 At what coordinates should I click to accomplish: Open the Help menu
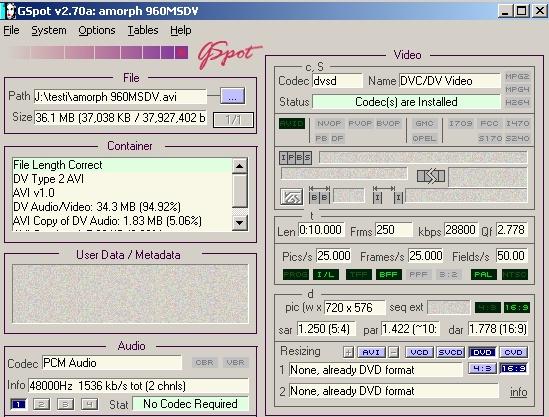[x=181, y=30]
